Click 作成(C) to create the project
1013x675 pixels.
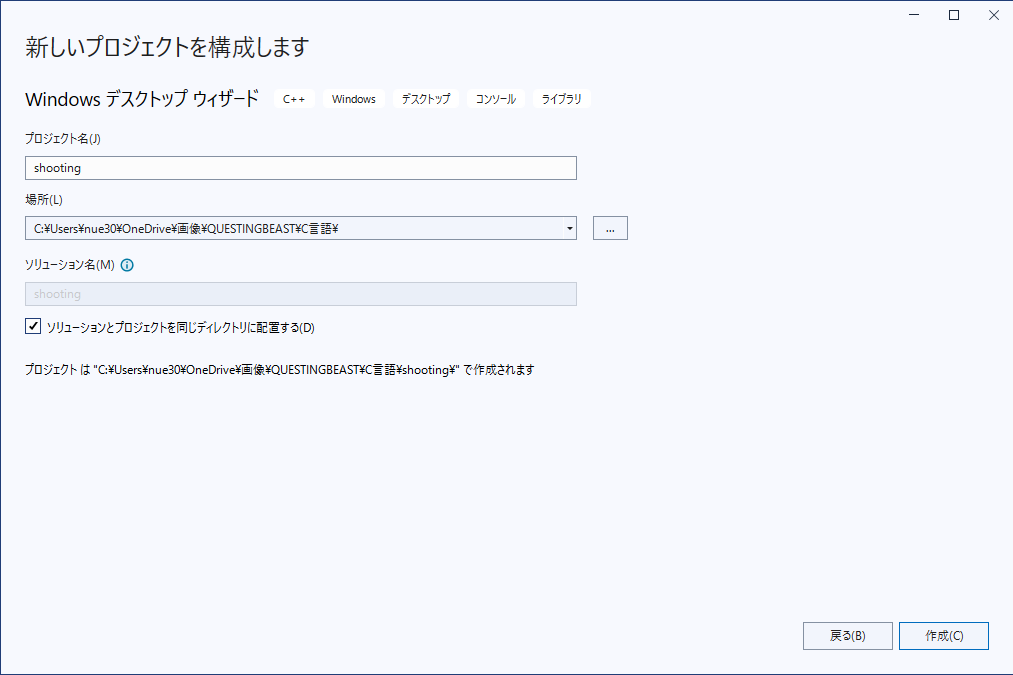(x=943, y=635)
